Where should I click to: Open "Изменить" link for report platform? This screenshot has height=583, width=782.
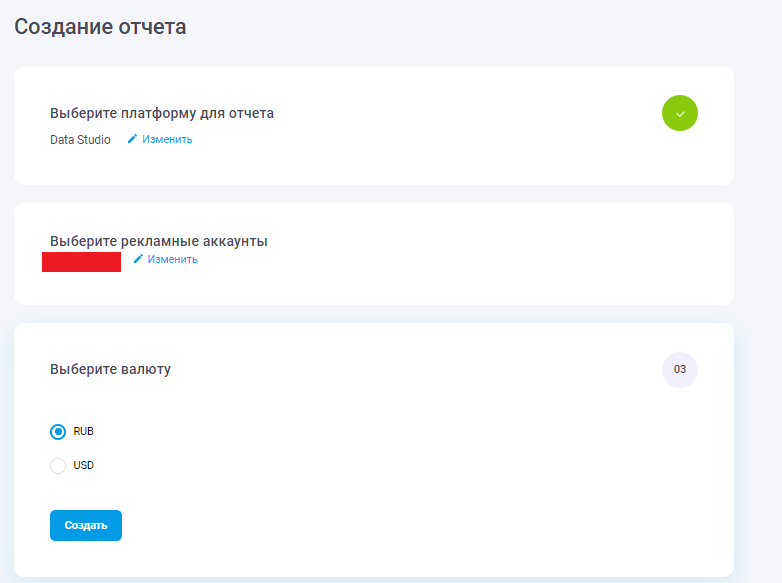[x=167, y=139]
